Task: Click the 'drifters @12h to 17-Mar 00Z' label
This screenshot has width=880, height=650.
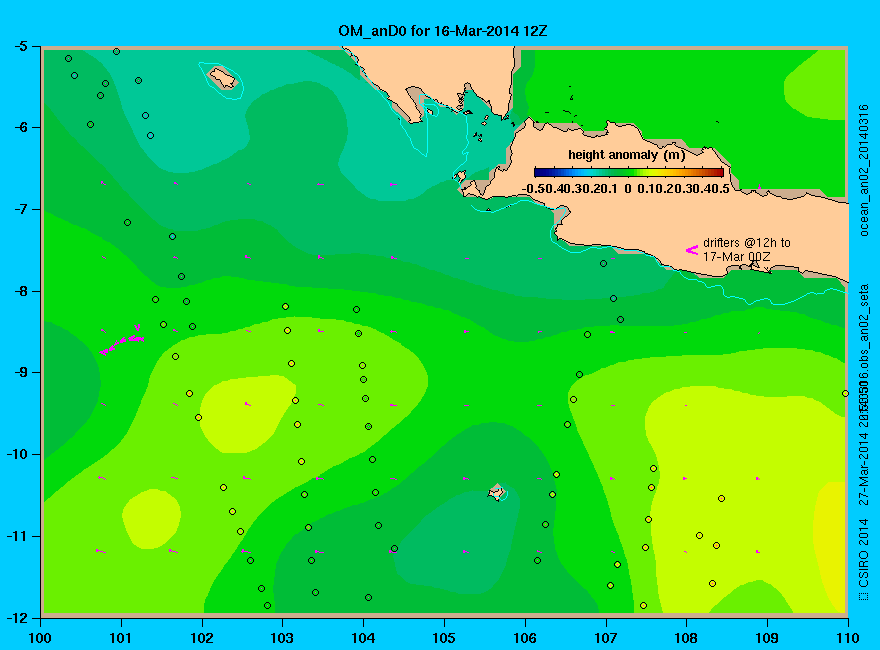Action: tap(746, 250)
